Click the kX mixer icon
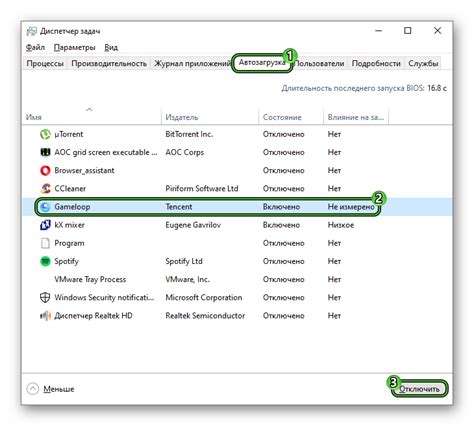Image resolution: width=474 pixels, height=426 pixels. click(x=45, y=225)
